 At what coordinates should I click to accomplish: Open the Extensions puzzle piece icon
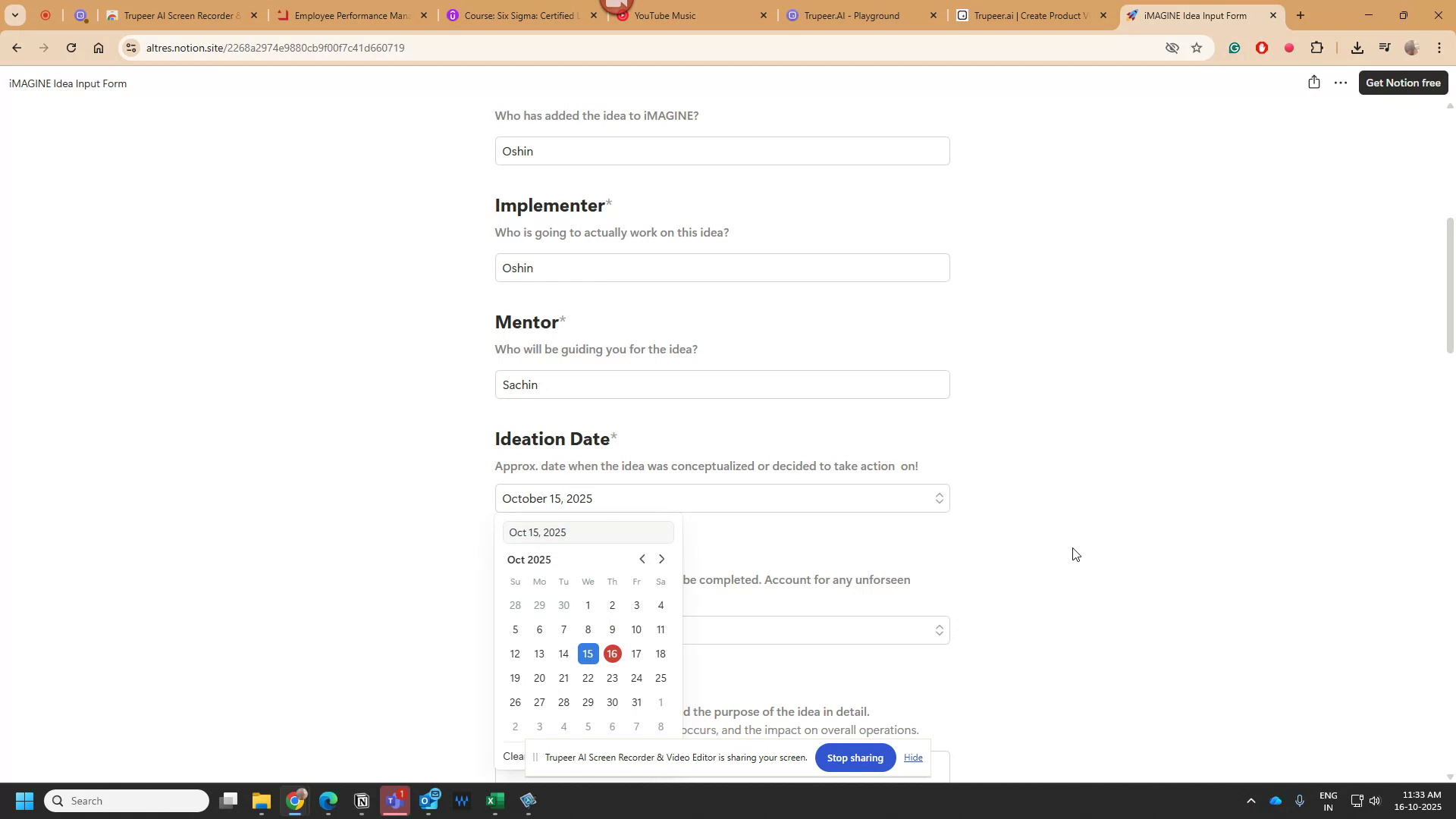1317,47
